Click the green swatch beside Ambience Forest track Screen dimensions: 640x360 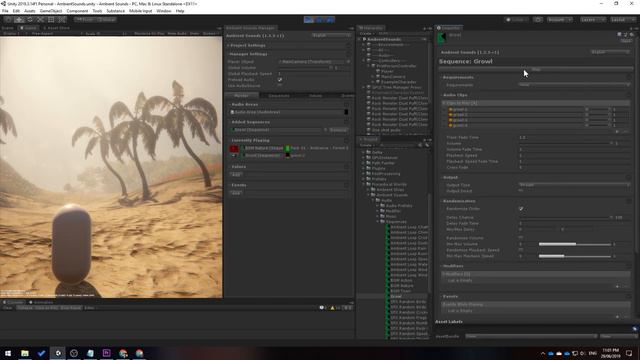(287, 148)
